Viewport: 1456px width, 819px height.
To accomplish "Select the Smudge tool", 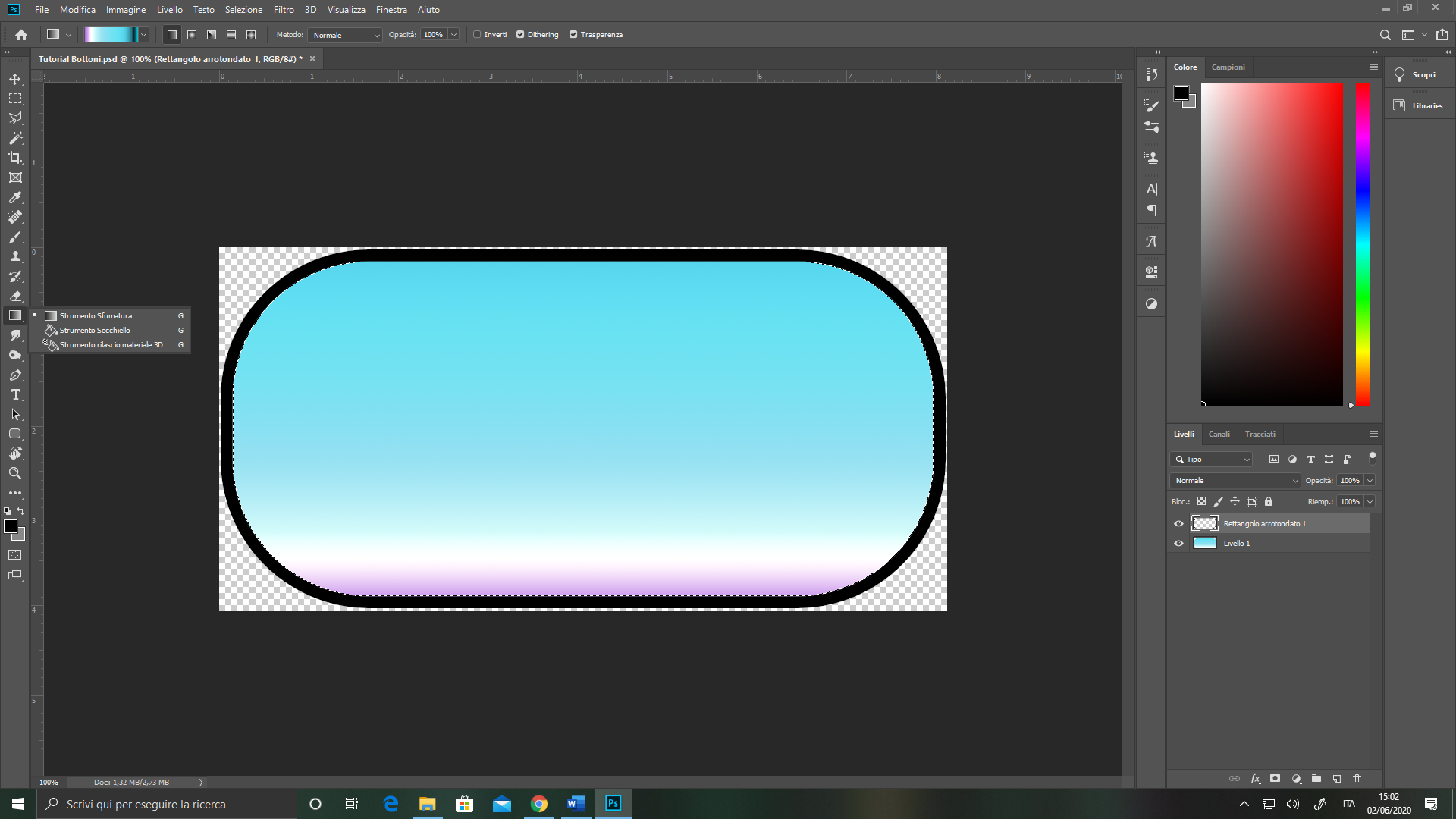I will (x=15, y=335).
